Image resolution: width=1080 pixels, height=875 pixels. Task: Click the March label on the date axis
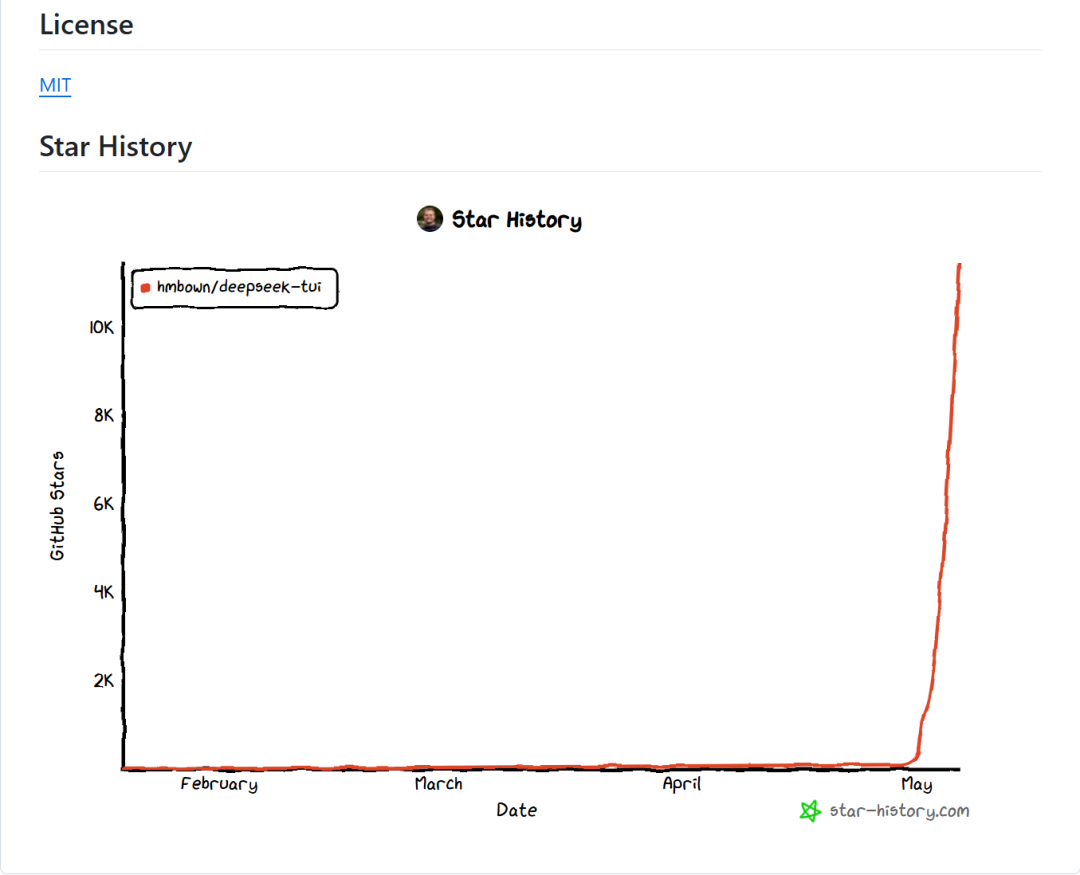coord(439,783)
